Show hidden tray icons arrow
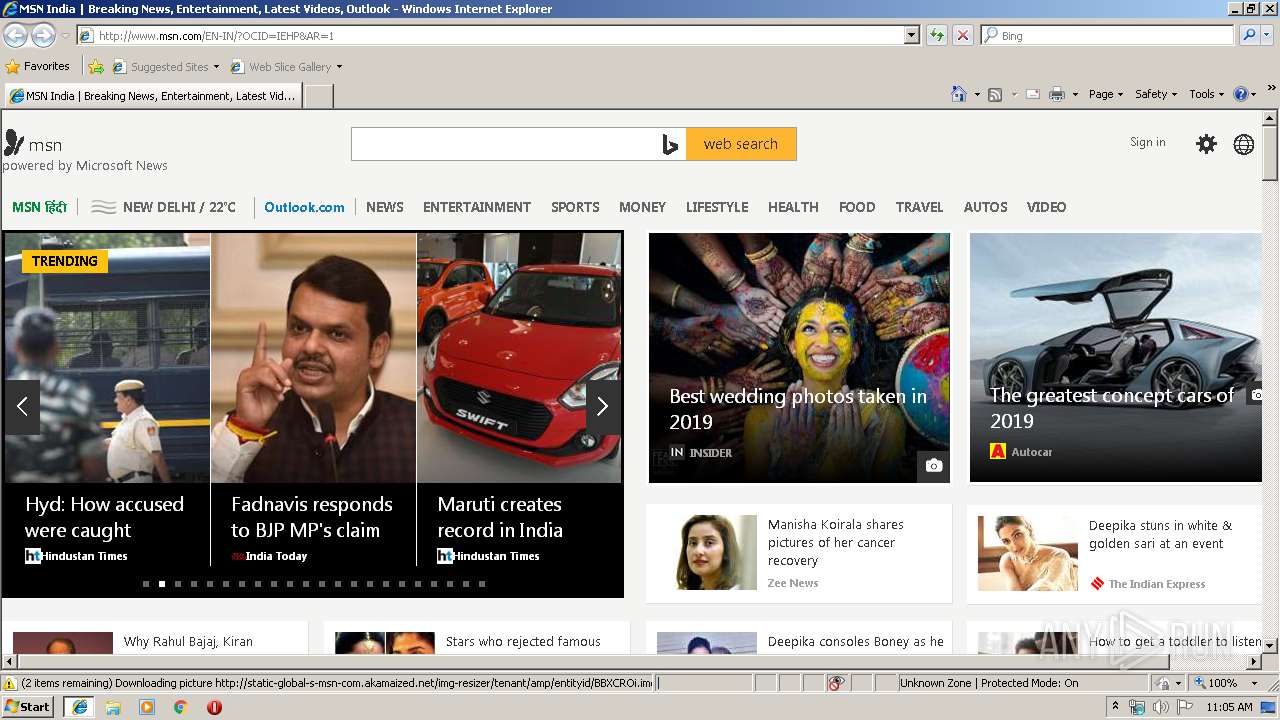Viewport: 1280px width, 720px height. [x=1115, y=707]
